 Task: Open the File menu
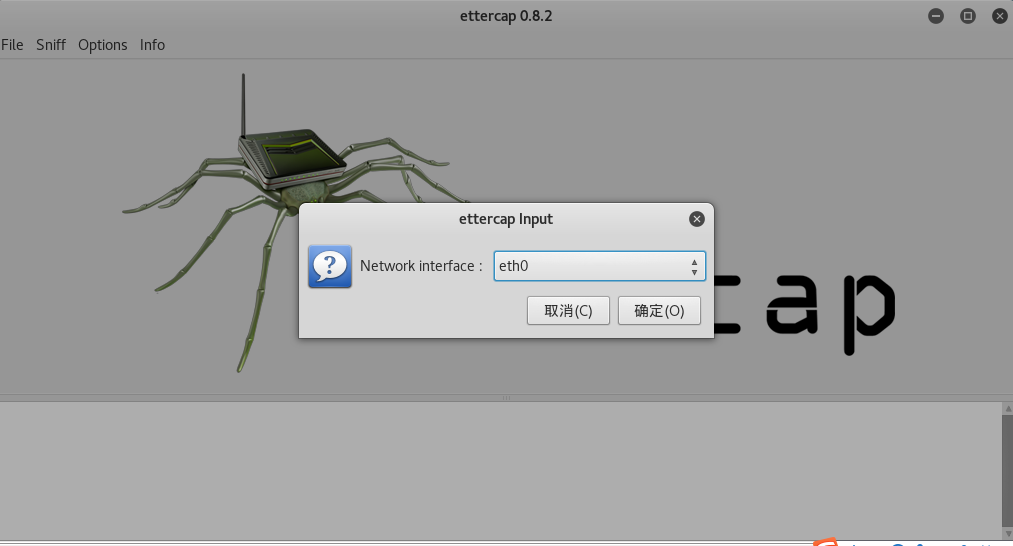point(12,45)
